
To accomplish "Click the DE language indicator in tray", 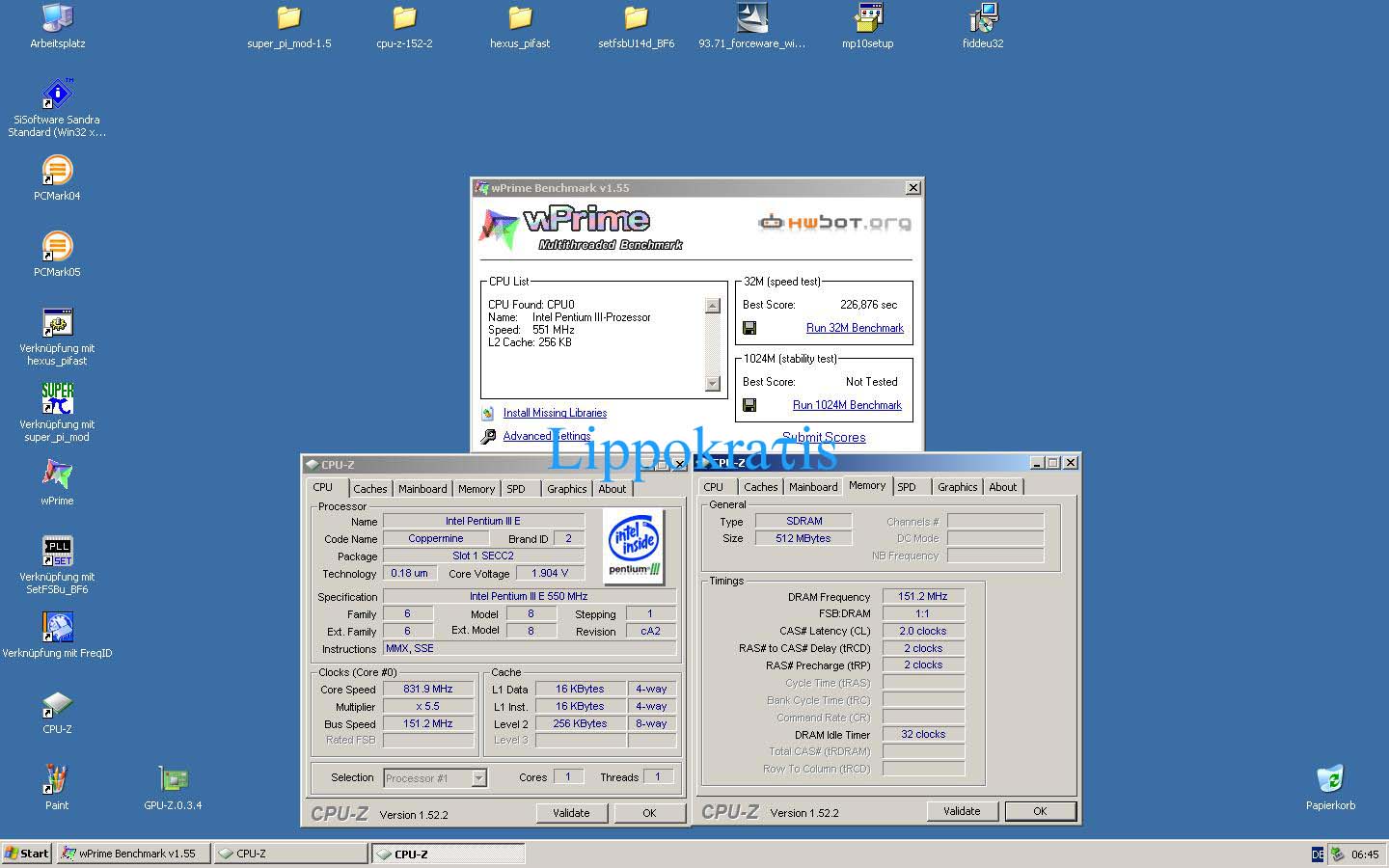I will 1318,854.
